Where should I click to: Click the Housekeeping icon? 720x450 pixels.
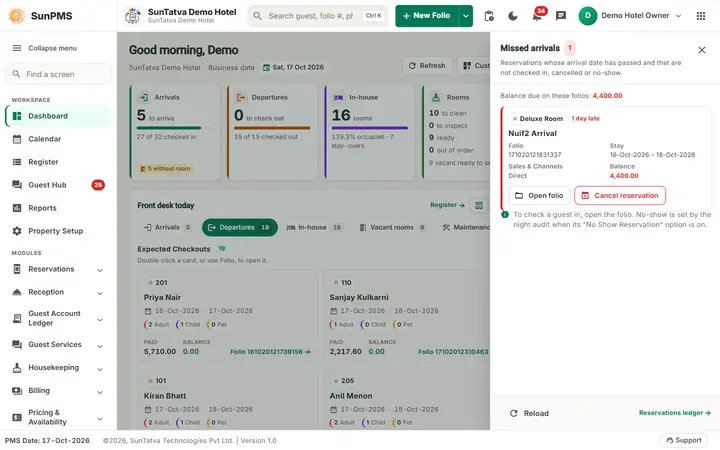coord(17,367)
